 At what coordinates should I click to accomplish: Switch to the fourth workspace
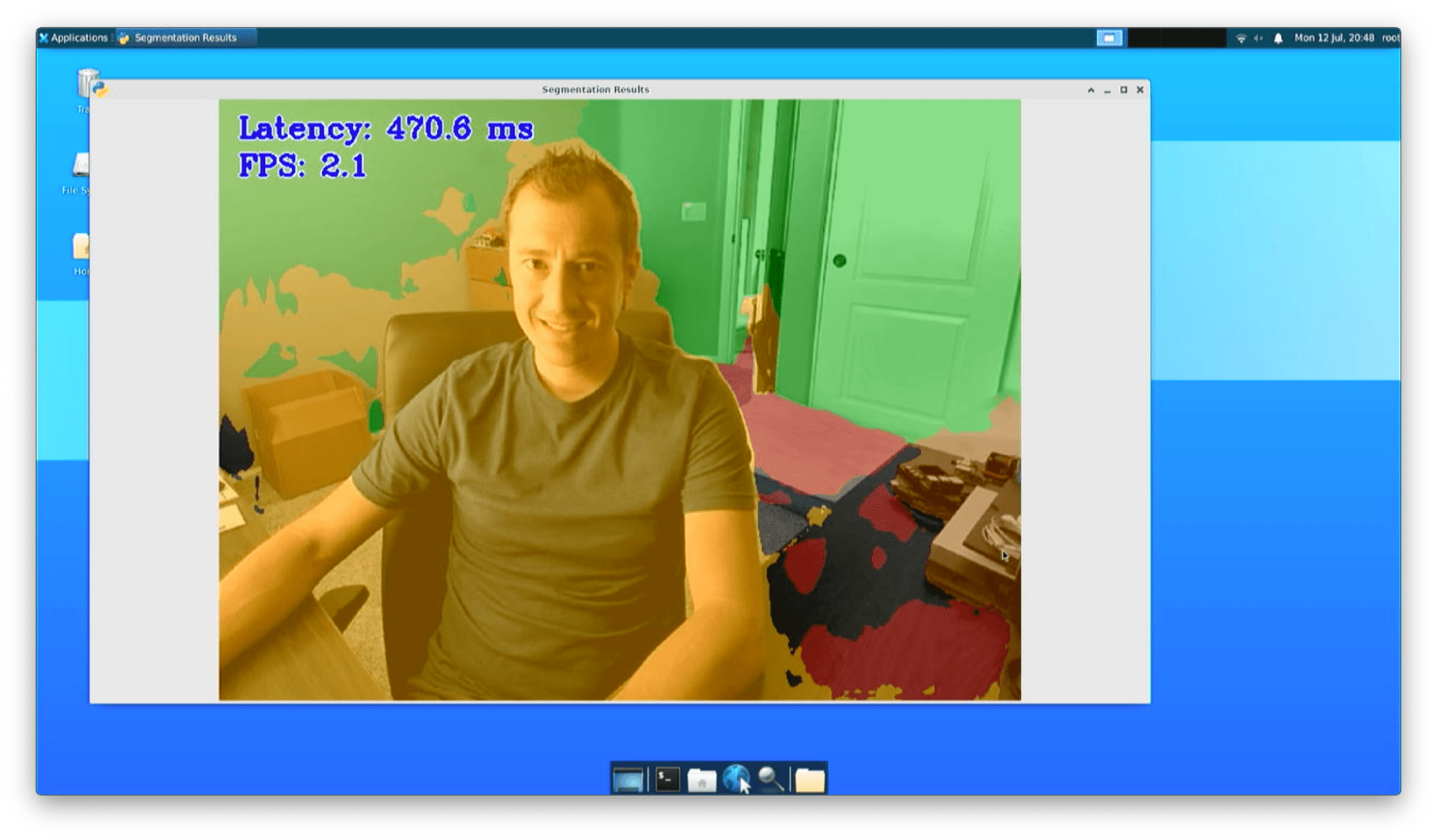coord(1211,38)
